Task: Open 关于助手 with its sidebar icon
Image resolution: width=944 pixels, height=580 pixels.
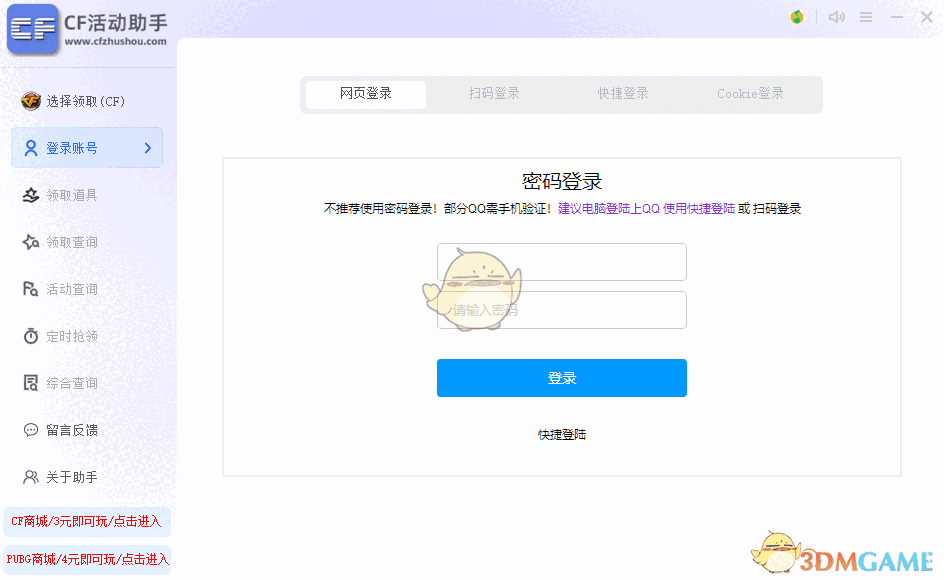Action: click(x=31, y=476)
